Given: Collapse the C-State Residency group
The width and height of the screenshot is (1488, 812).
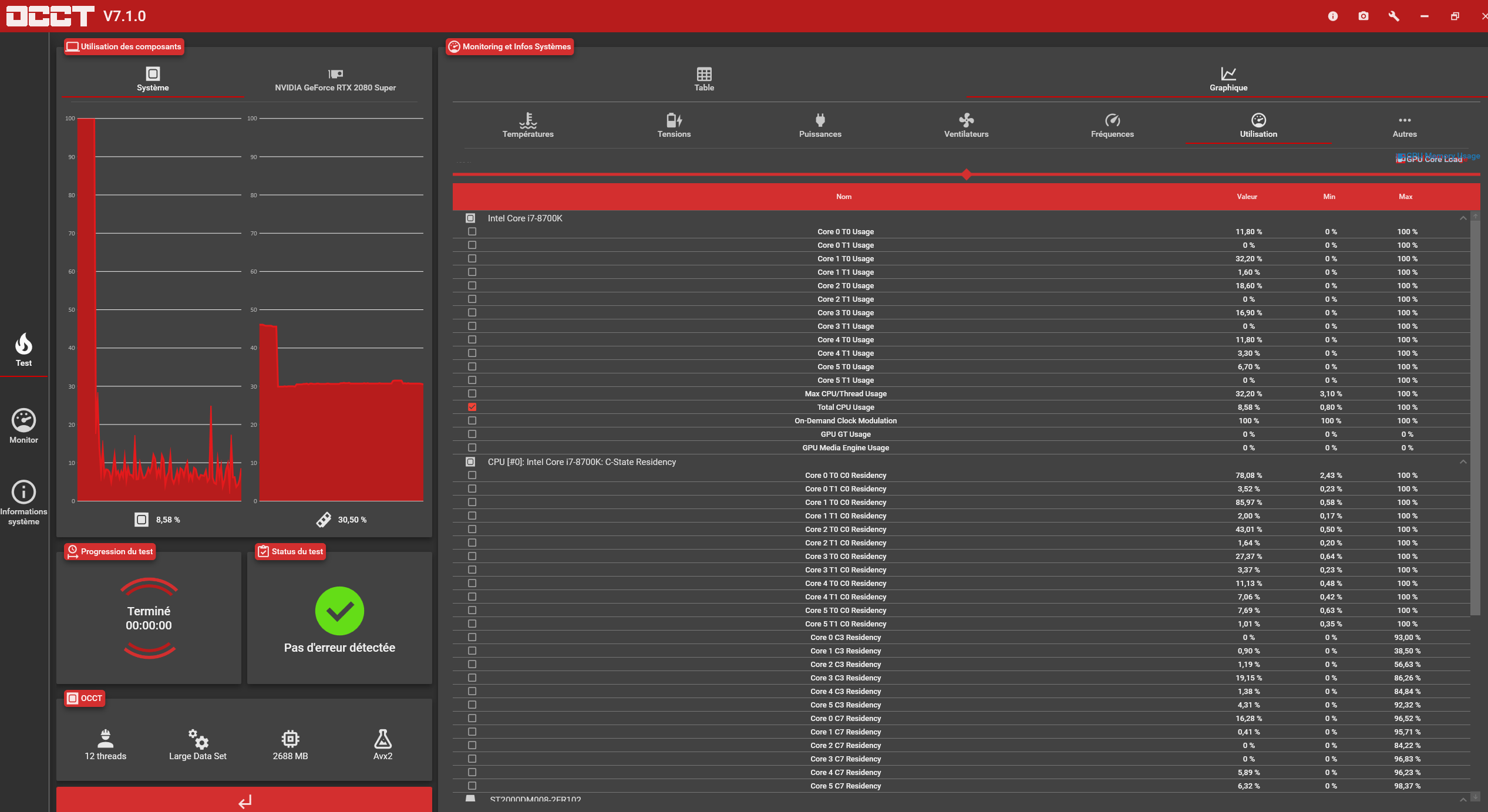Looking at the screenshot, I should 1463,462.
